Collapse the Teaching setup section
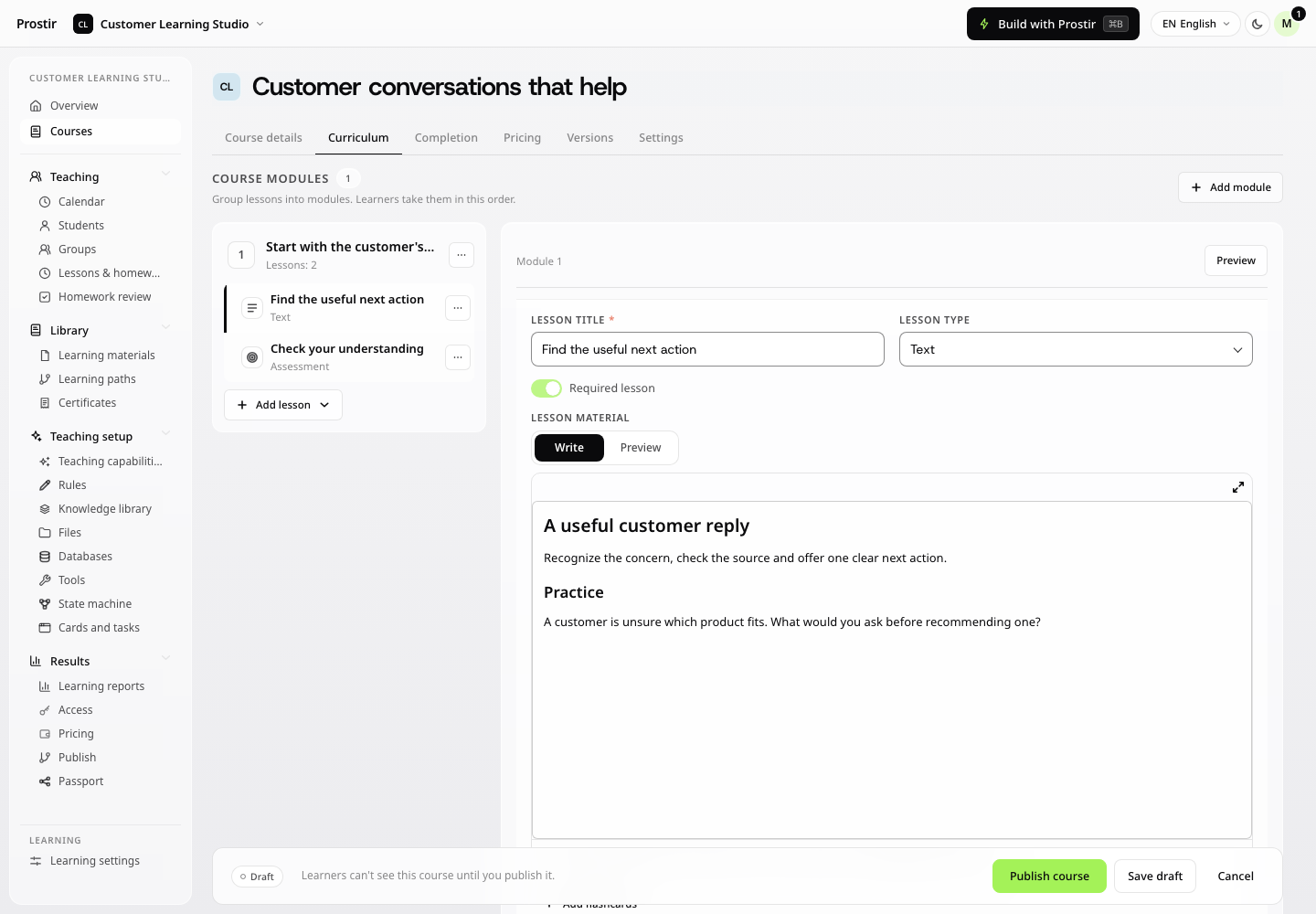Image resolution: width=1316 pixels, height=914 pixels. 165,433
